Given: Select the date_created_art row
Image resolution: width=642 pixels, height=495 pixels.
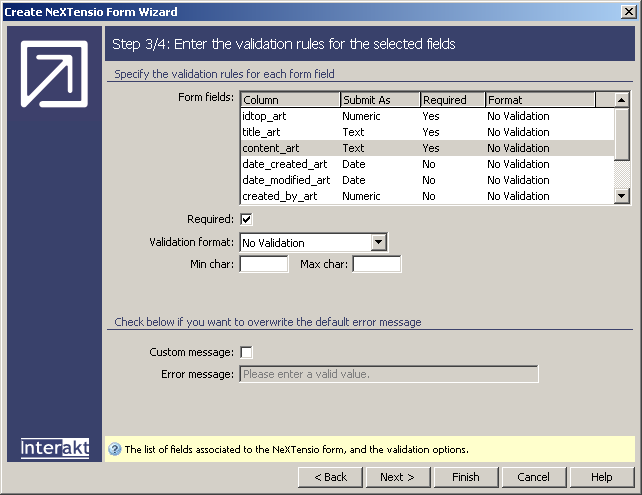Looking at the screenshot, I should pos(427,164).
